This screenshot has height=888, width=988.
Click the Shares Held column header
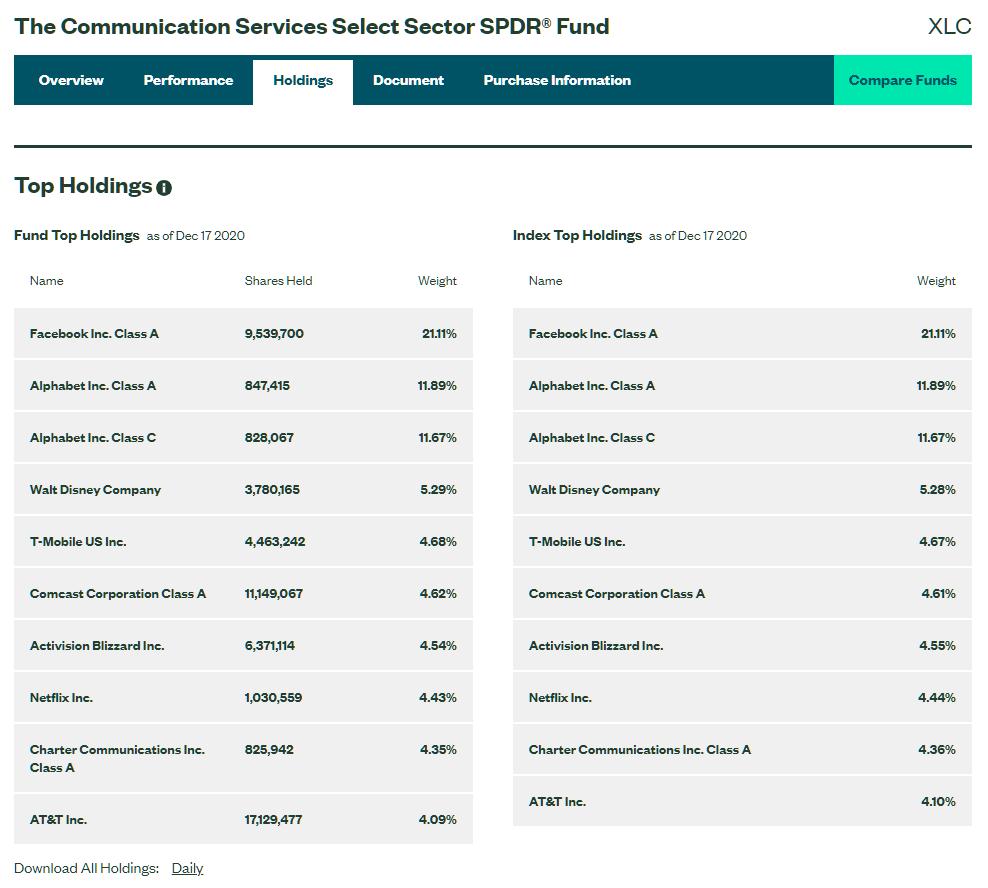pyautogui.click(x=278, y=281)
